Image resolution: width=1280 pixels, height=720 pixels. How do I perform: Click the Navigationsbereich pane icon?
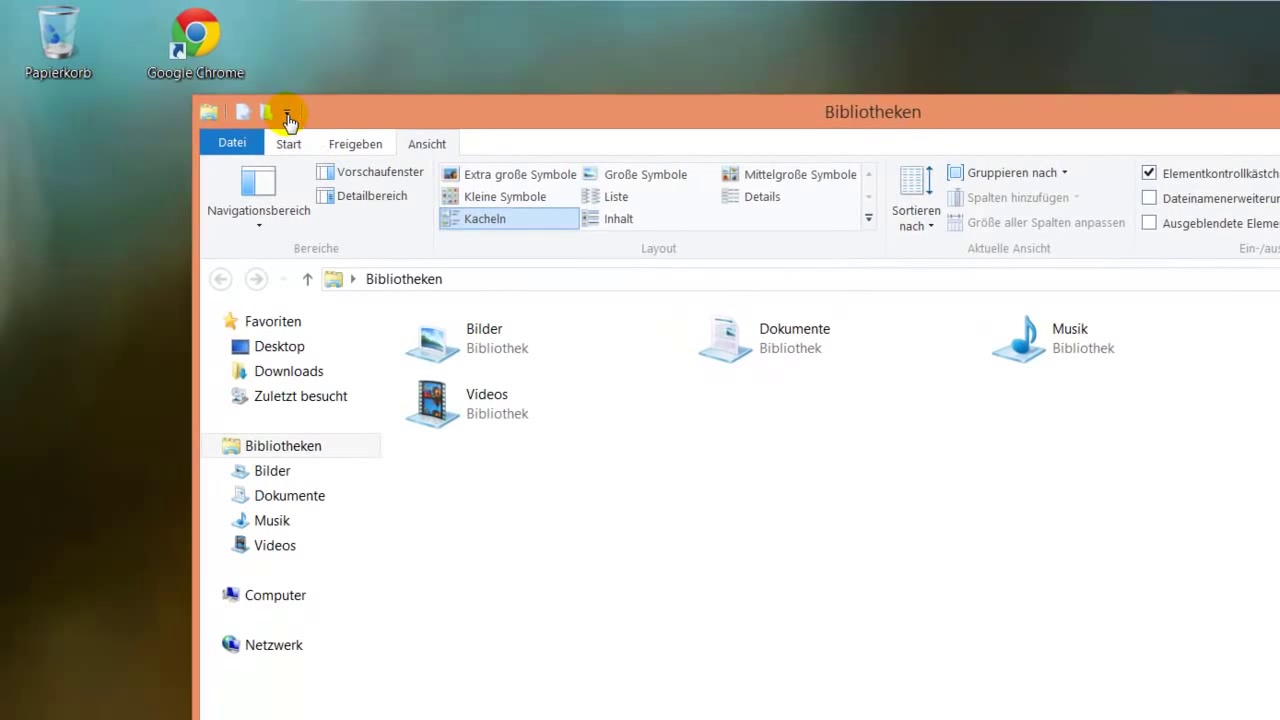point(258,183)
